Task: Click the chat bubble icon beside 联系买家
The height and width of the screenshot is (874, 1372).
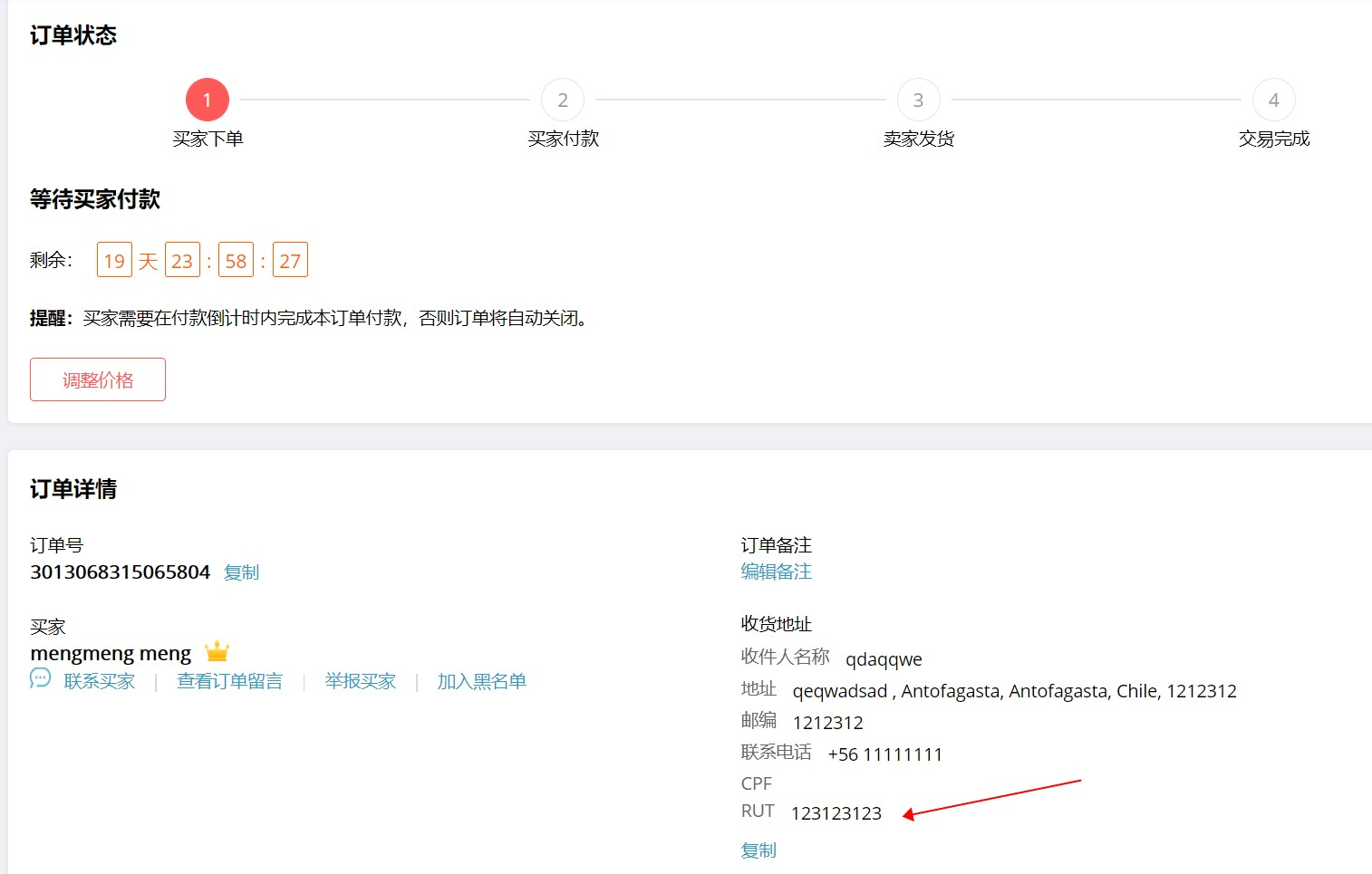Action: click(39, 678)
